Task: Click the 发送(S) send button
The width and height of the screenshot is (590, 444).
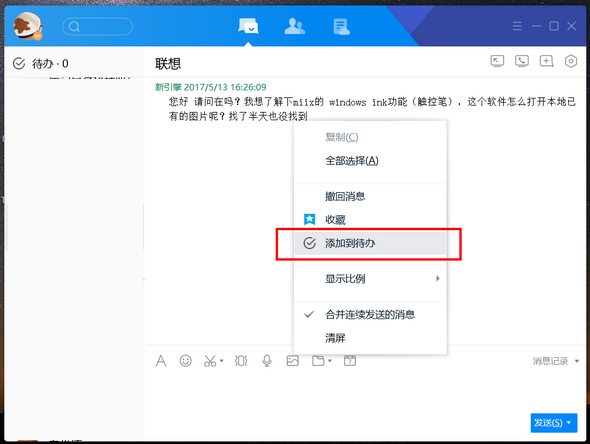Action: (x=548, y=423)
